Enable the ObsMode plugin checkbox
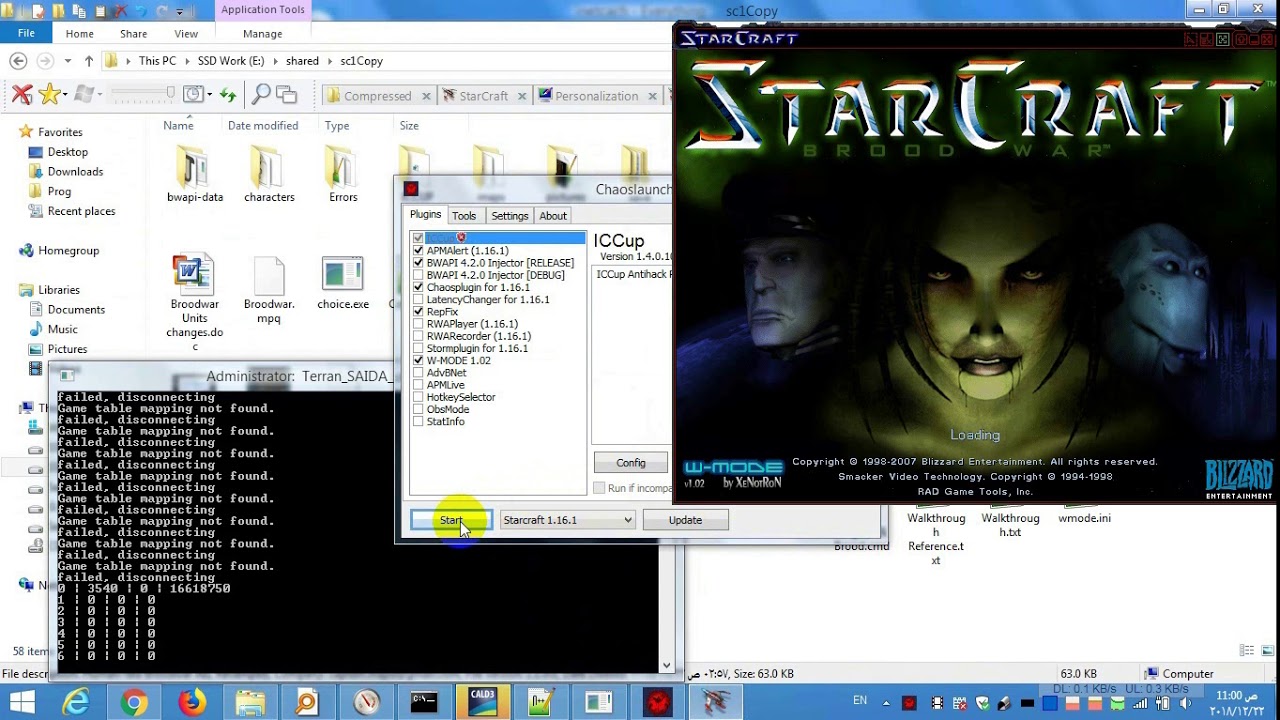1280x720 pixels. pyautogui.click(x=418, y=409)
